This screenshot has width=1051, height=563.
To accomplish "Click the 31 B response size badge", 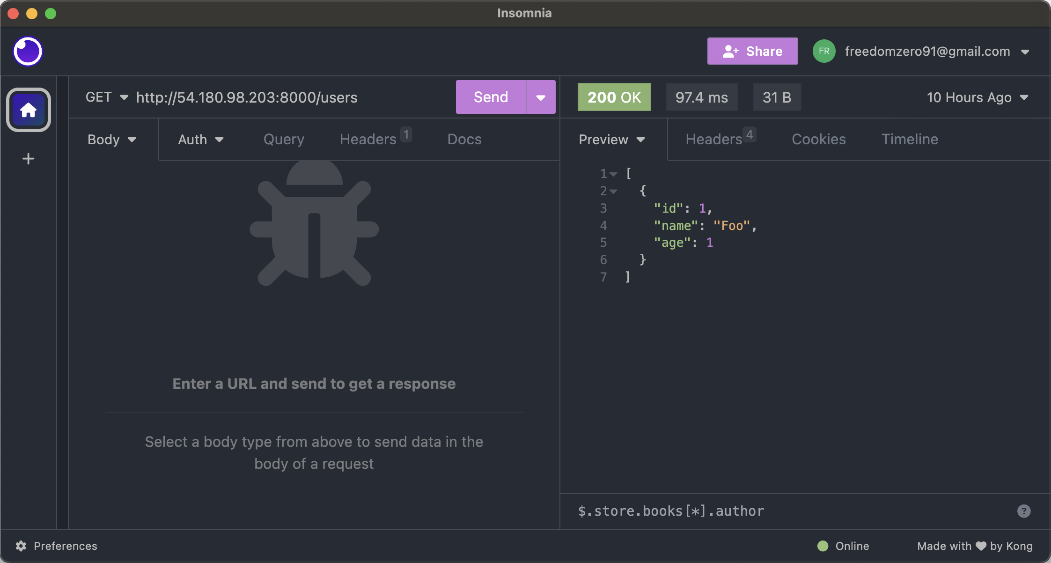I will (x=777, y=97).
